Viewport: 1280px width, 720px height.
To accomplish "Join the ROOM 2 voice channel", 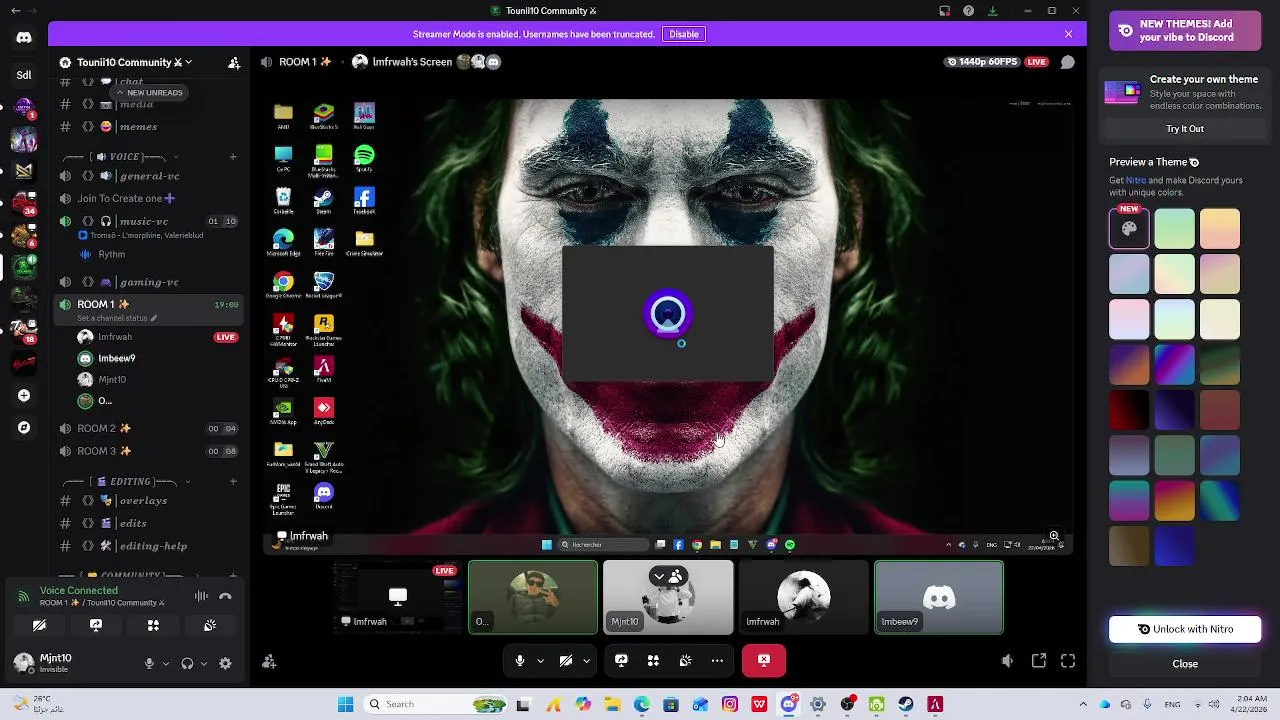I will [148, 428].
